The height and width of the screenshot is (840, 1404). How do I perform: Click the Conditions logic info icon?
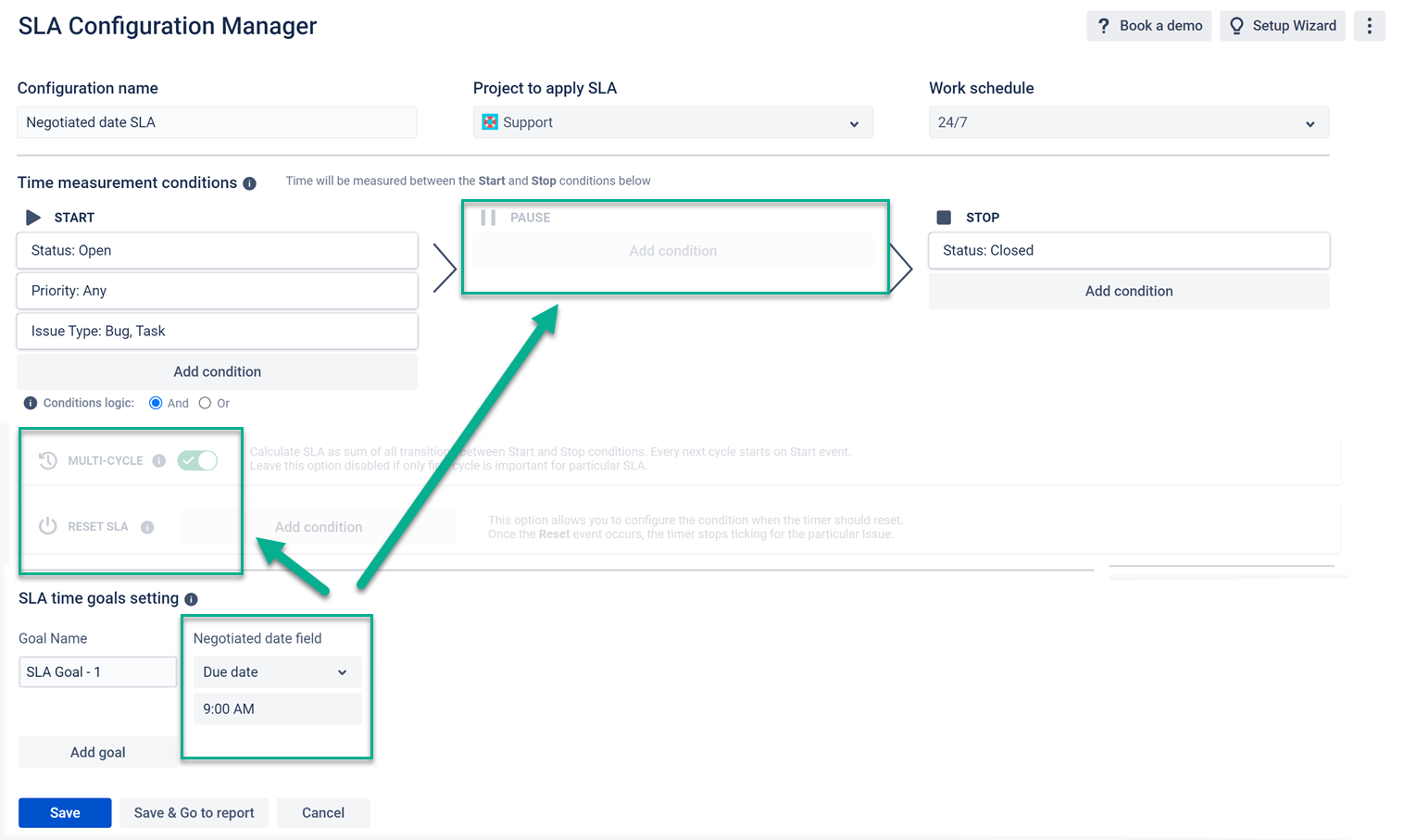tap(31, 403)
